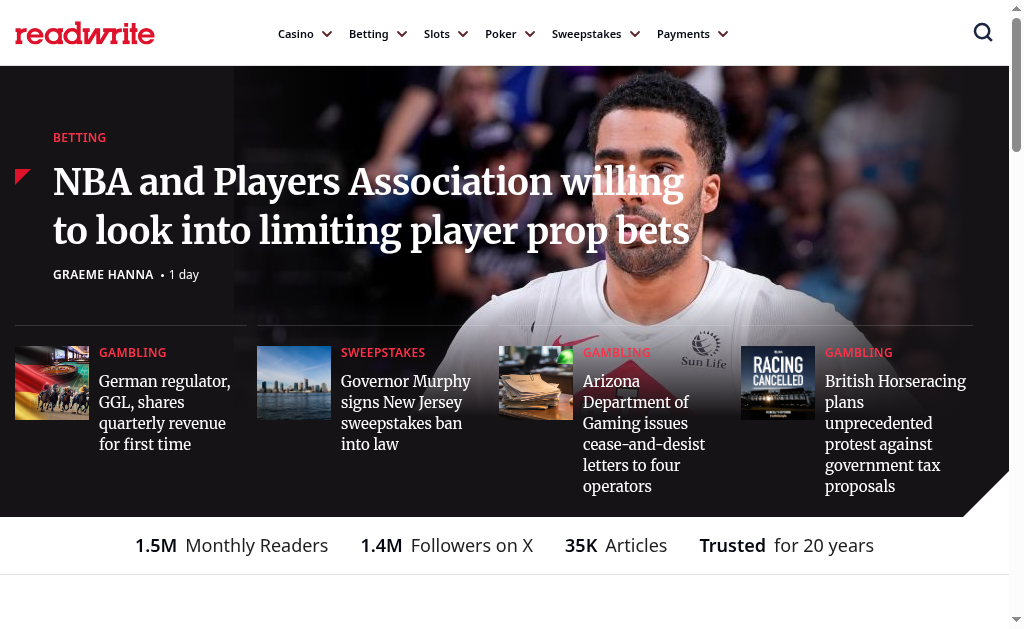Click the red triangle marker beside the headline
Viewport: 1024px width, 629px height.
22,176
